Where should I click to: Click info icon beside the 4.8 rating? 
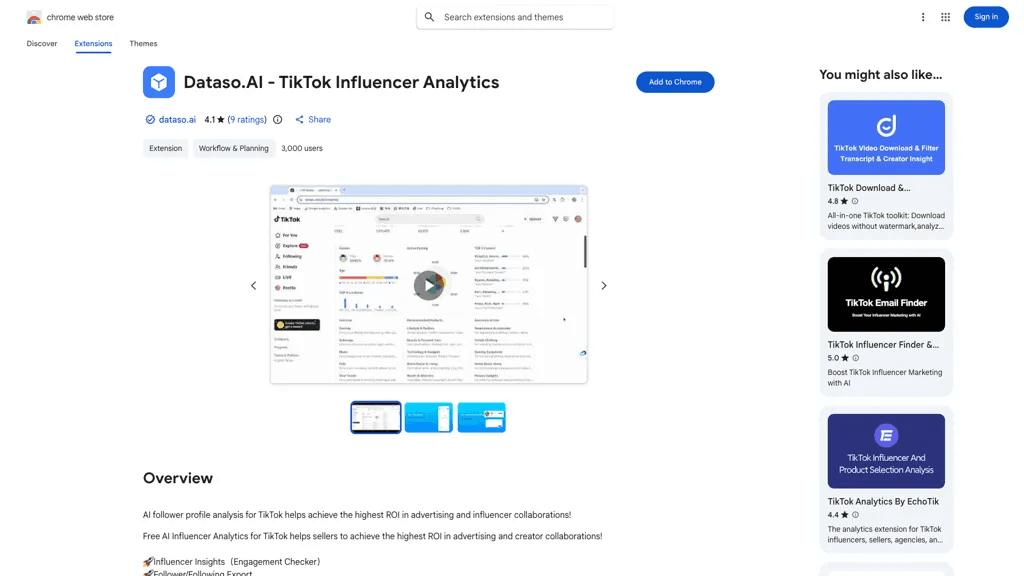(855, 201)
